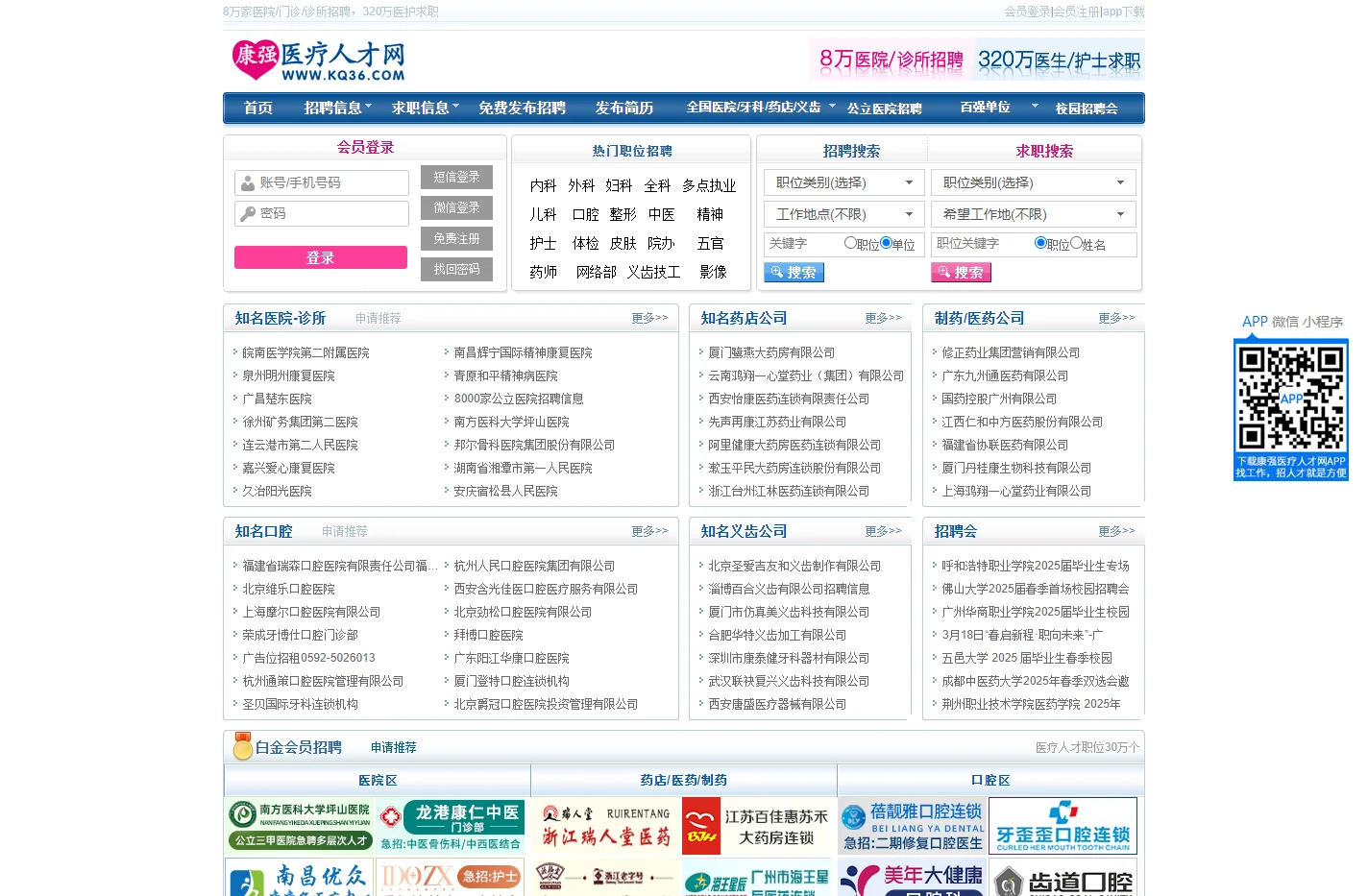
Task: Switch to 求职搜索 tab
Action: 1044,151
